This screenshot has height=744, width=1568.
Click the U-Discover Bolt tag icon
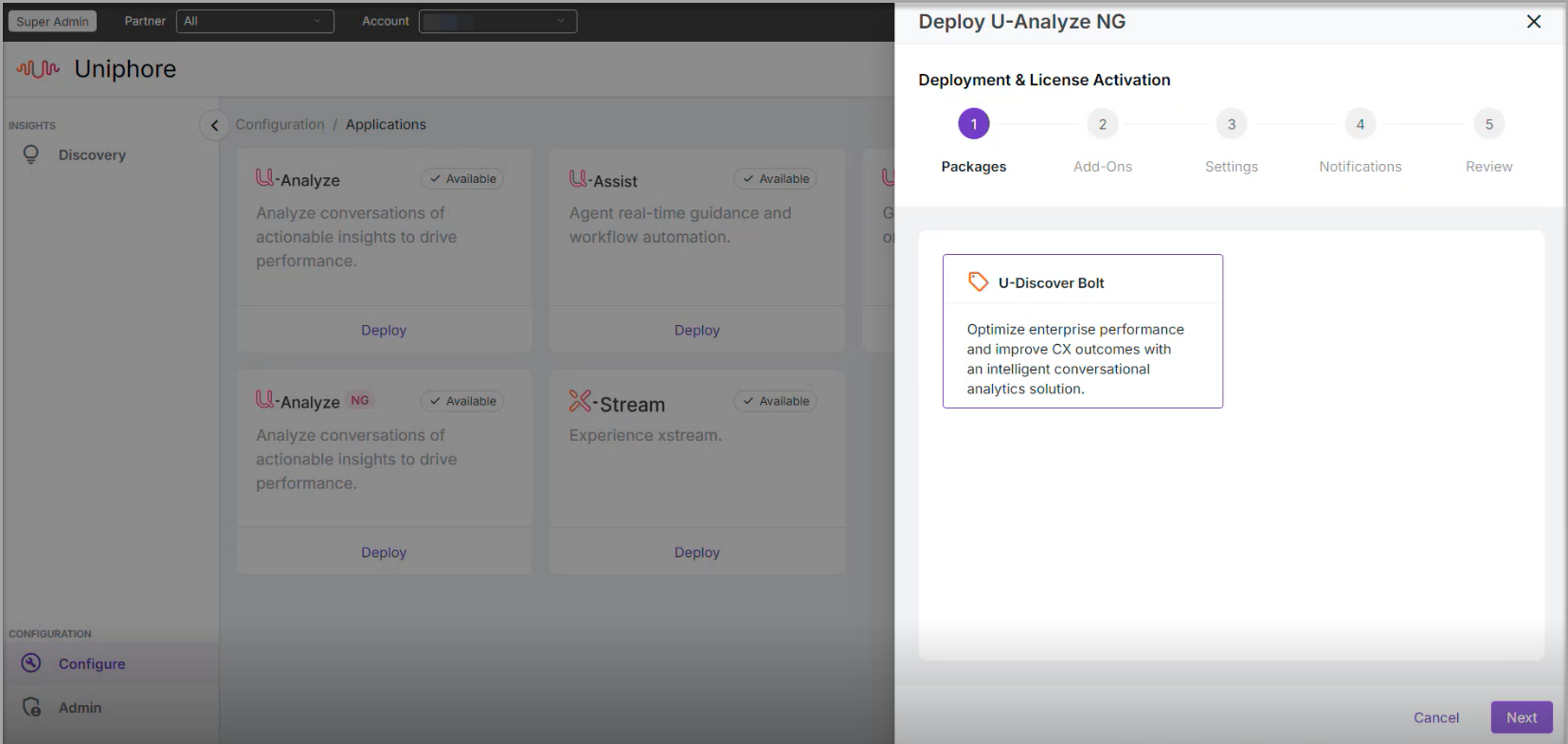pos(978,281)
